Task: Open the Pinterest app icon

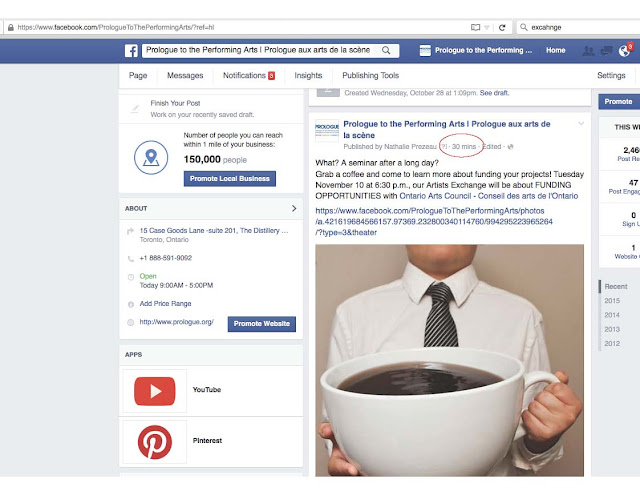Action: click(x=155, y=442)
